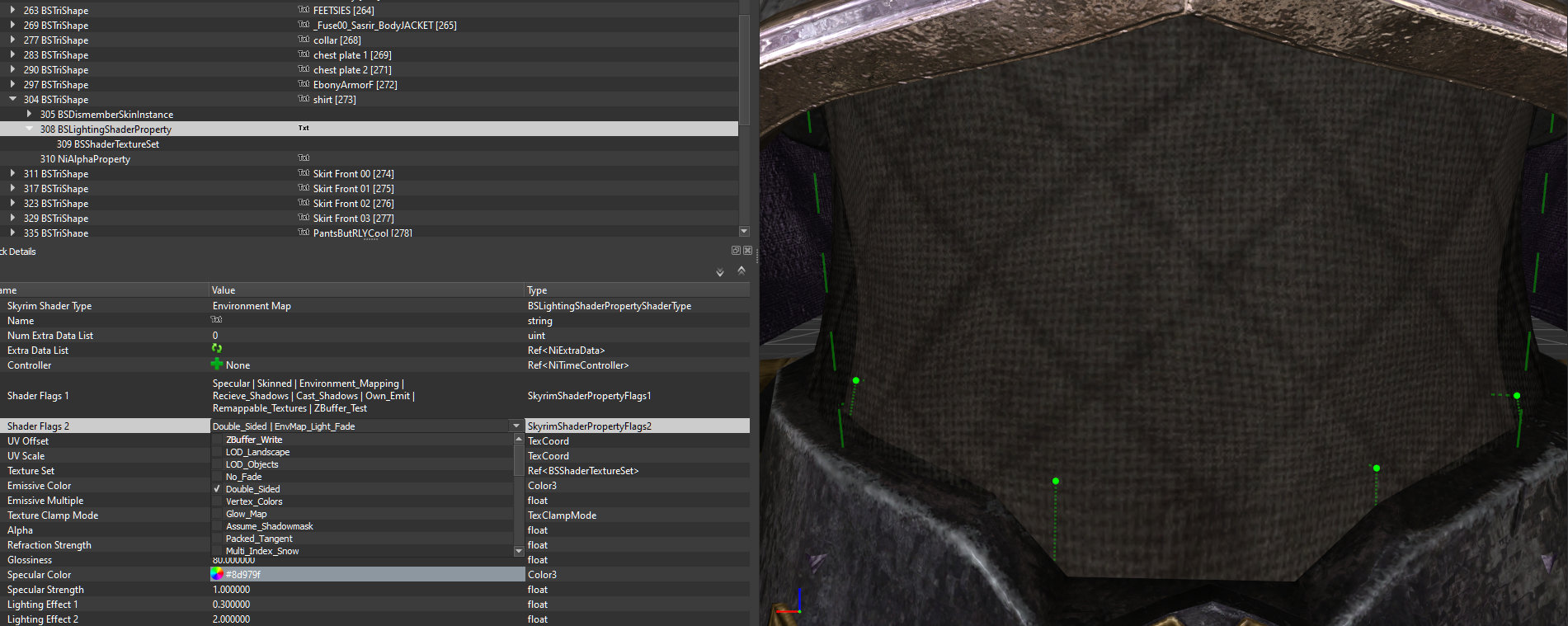Open the Shader Flags 2 dropdown arrow

click(x=516, y=426)
